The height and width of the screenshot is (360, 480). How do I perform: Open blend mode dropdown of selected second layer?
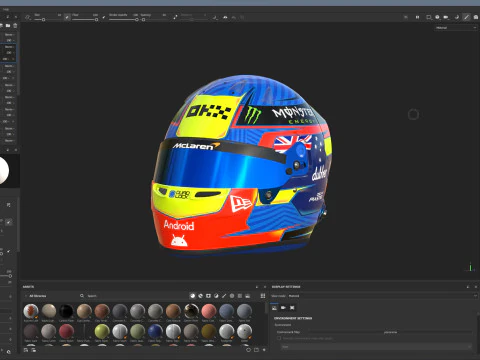tap(9, 47)
